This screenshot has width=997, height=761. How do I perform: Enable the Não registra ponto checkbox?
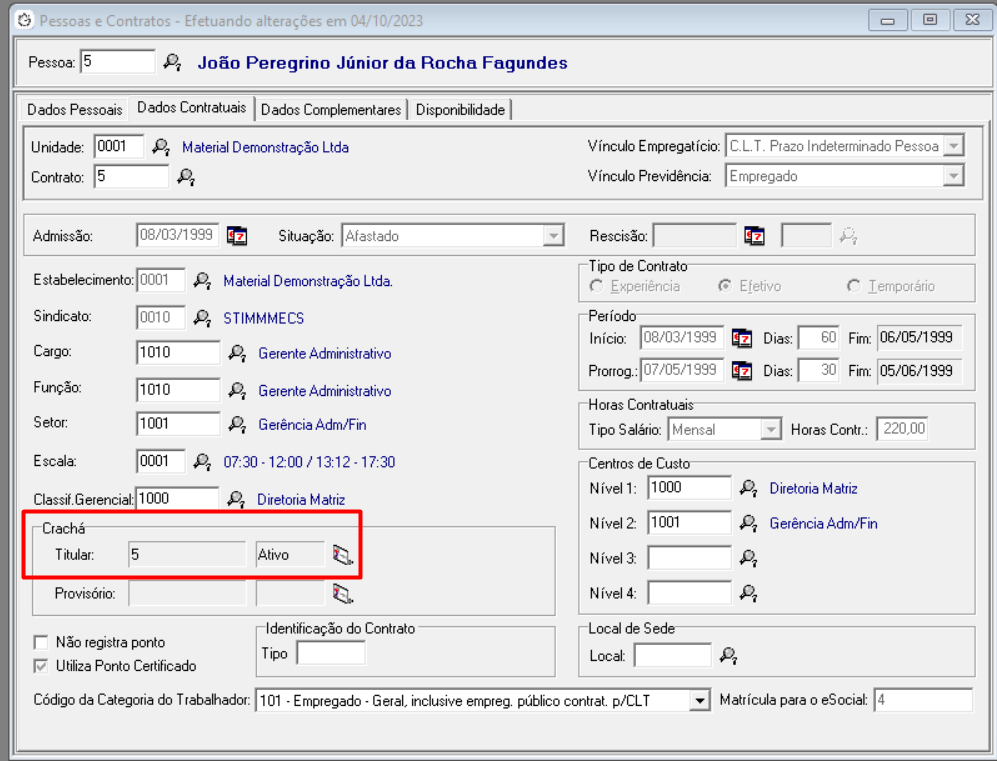pos(41,642)
